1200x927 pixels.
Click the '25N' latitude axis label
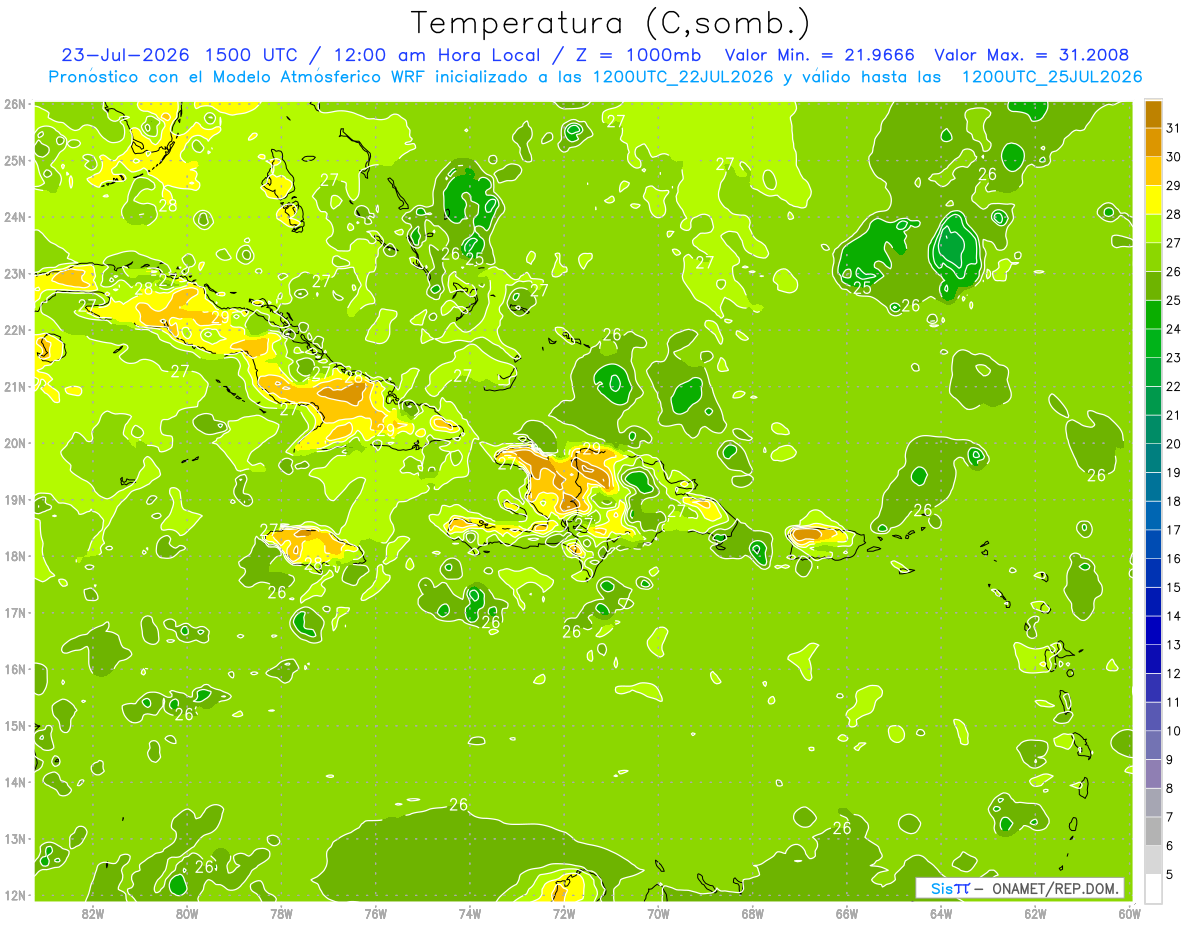16,160
